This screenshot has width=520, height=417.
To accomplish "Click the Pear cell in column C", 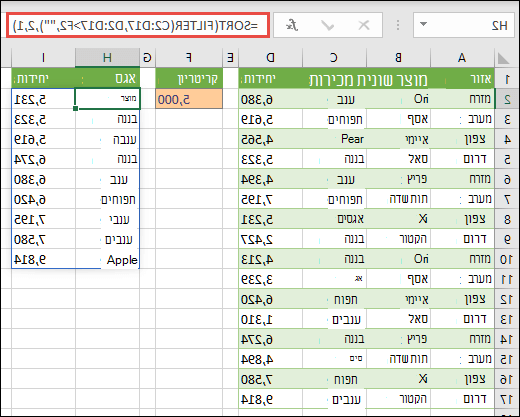I will [x=334, y=139].
